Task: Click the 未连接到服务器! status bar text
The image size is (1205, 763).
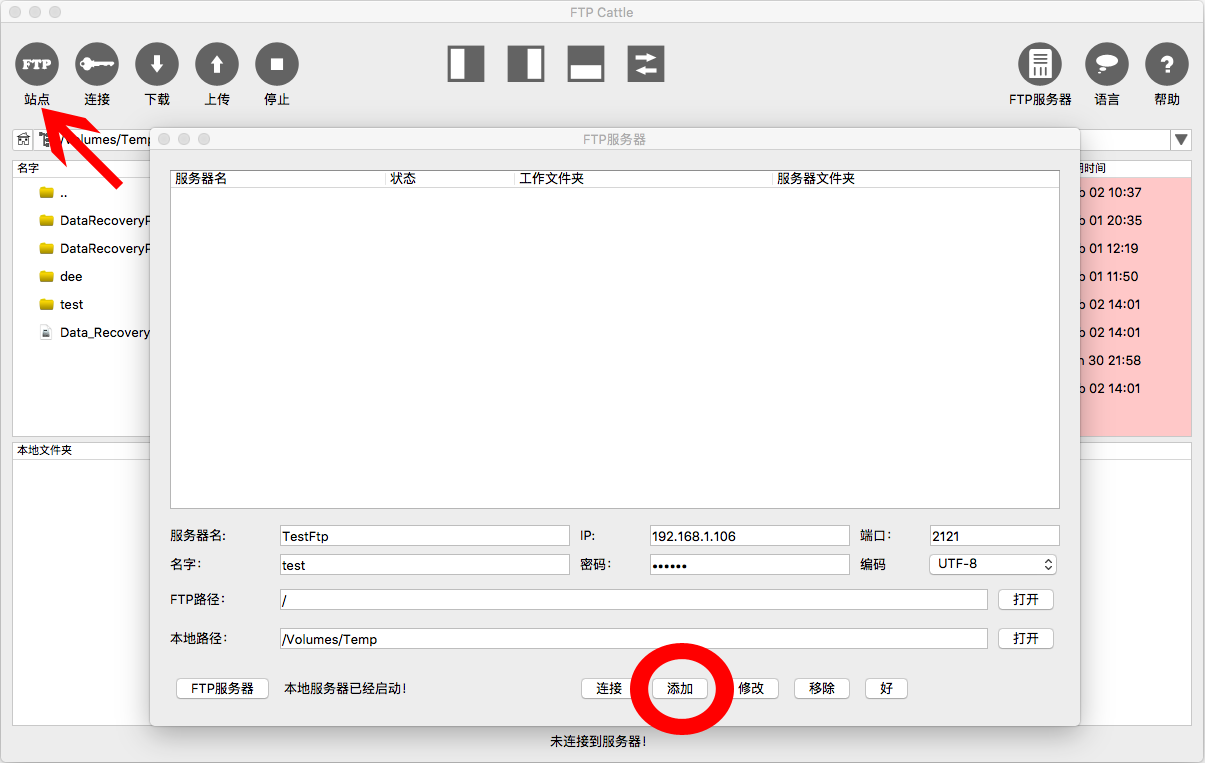Action: point(598,741)
